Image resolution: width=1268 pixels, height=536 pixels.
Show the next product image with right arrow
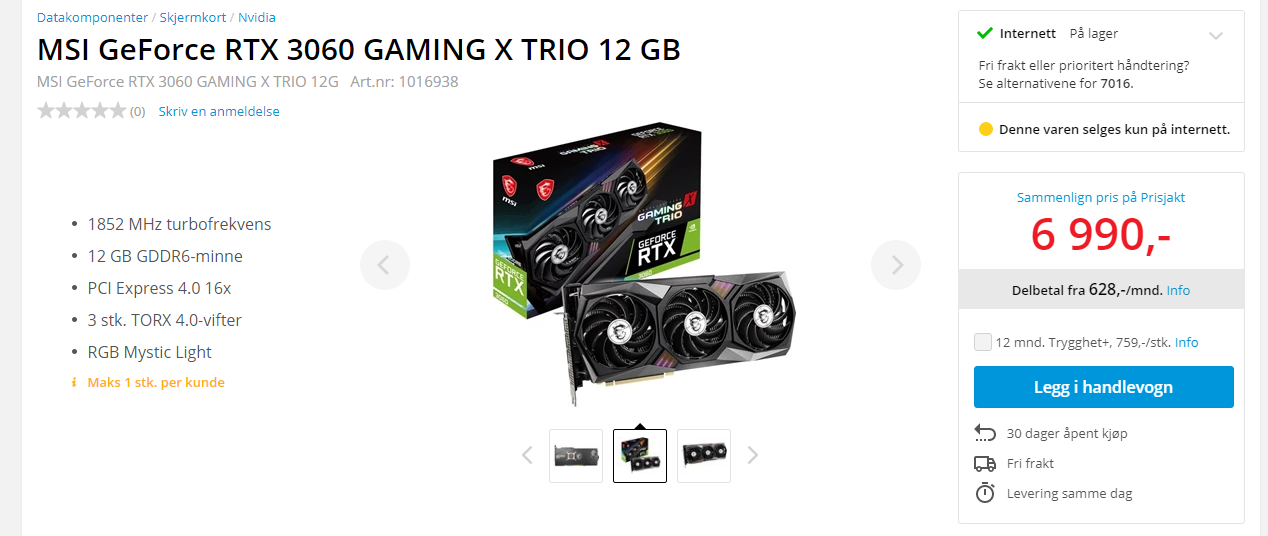point(896,265)
